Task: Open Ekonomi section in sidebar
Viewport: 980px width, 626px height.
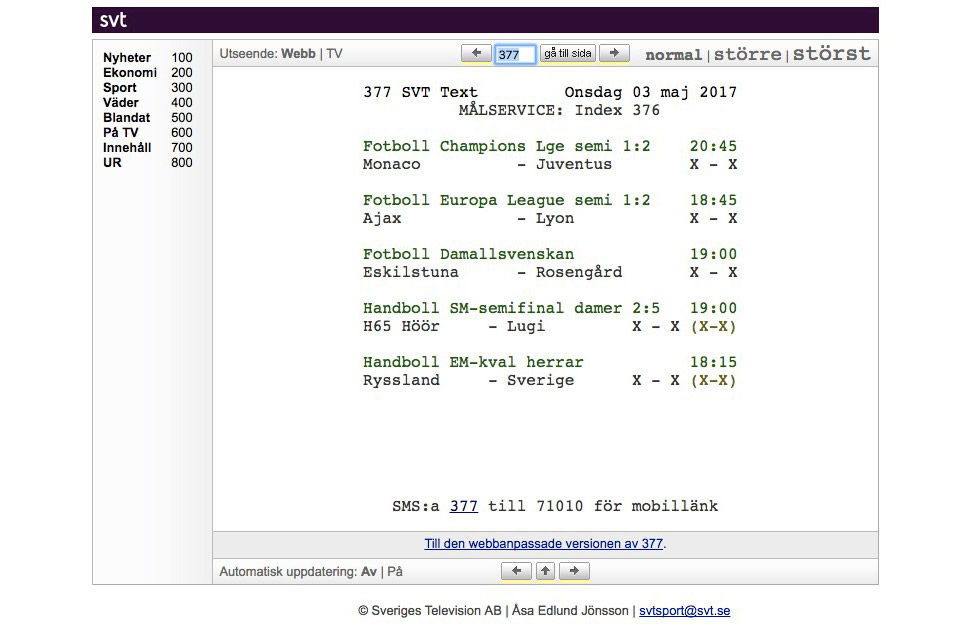Action: (130, 72)
